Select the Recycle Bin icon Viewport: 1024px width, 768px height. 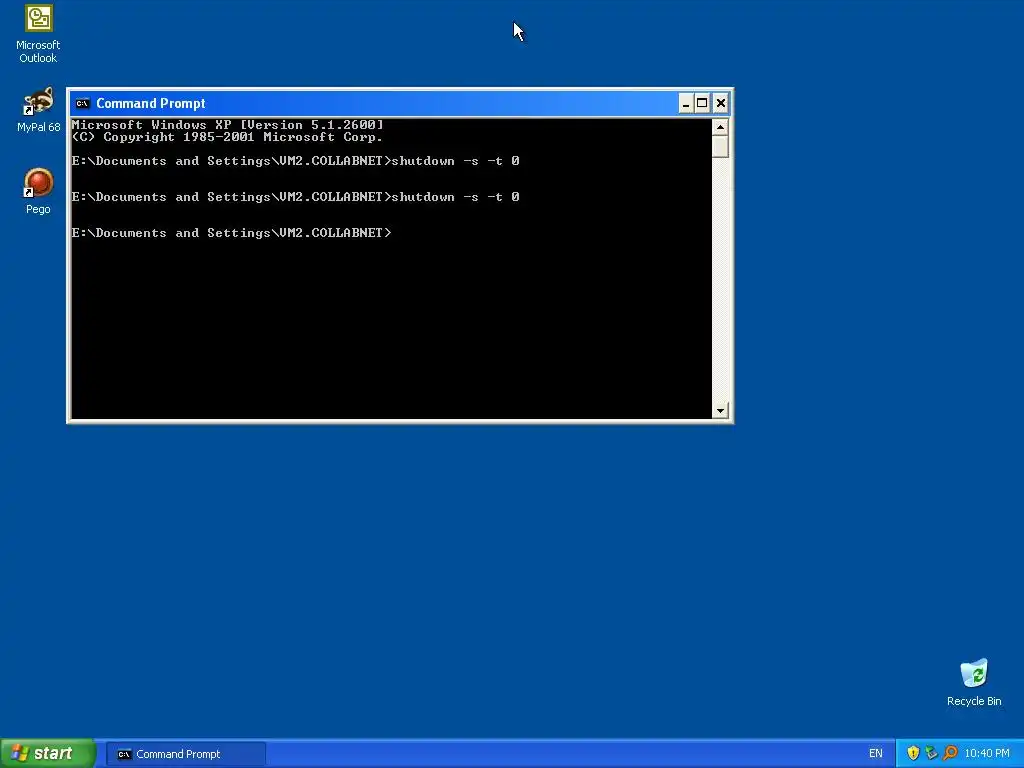tap(974, 682)
